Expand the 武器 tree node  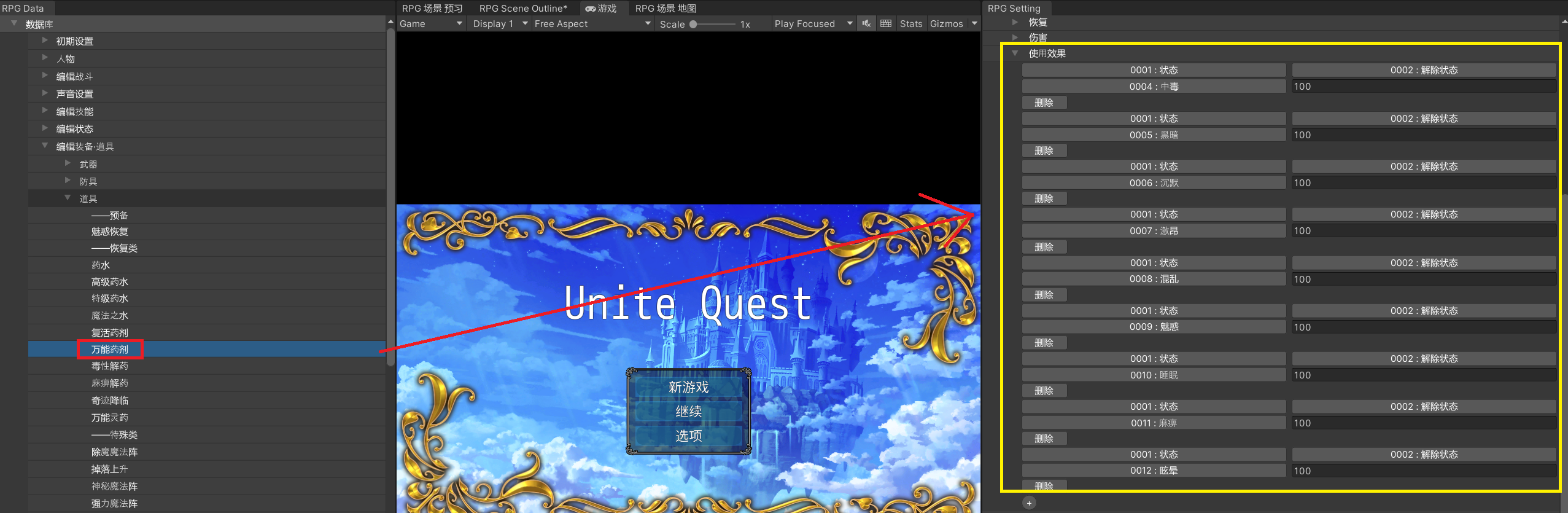pos(68,163)
